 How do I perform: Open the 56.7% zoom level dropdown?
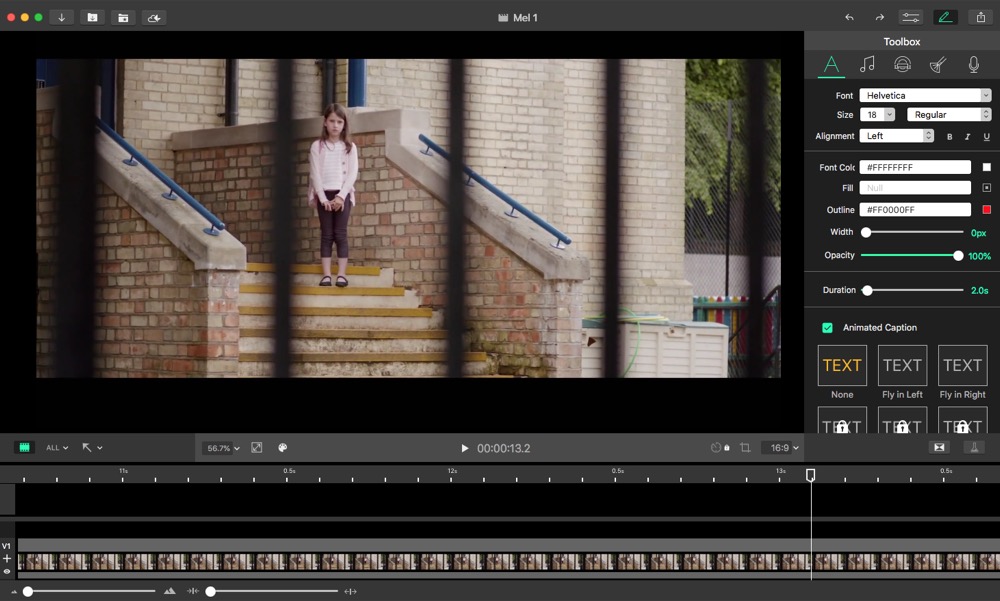click(x=222, y=448)
